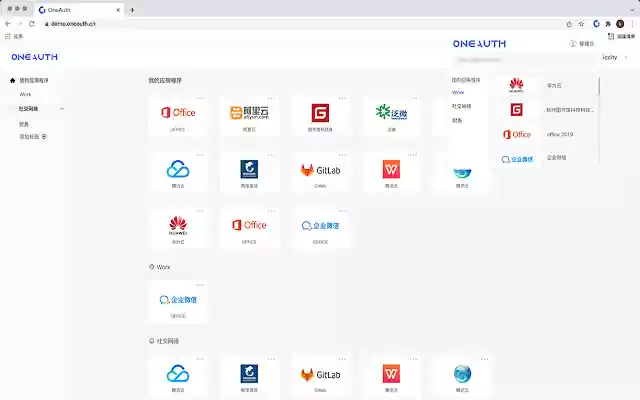Click the home icon in the sidebar
The image size is (640, 400).
(13, 80)
